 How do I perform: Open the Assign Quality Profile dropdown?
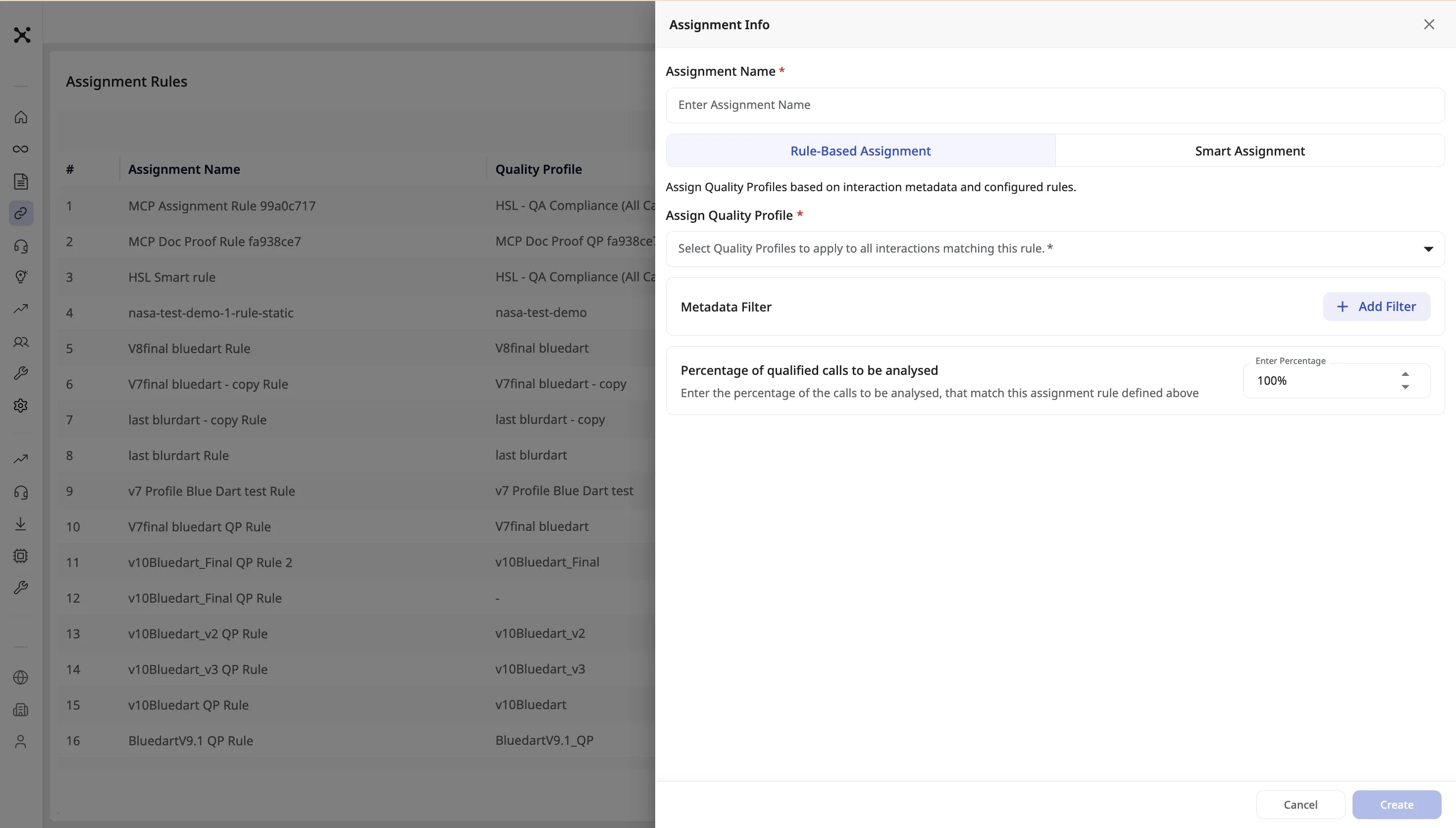[x=1055, y=249]
